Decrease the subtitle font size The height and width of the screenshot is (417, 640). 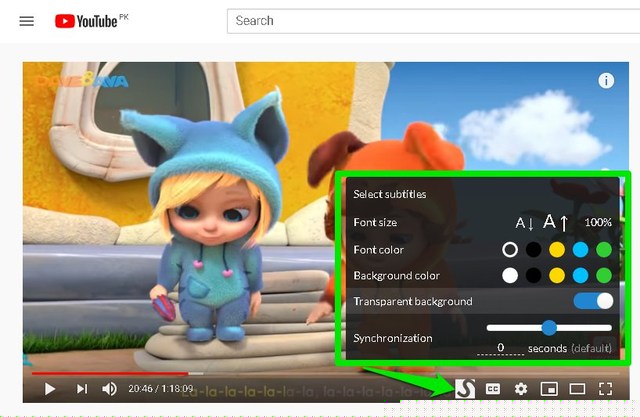click(524, 223)
